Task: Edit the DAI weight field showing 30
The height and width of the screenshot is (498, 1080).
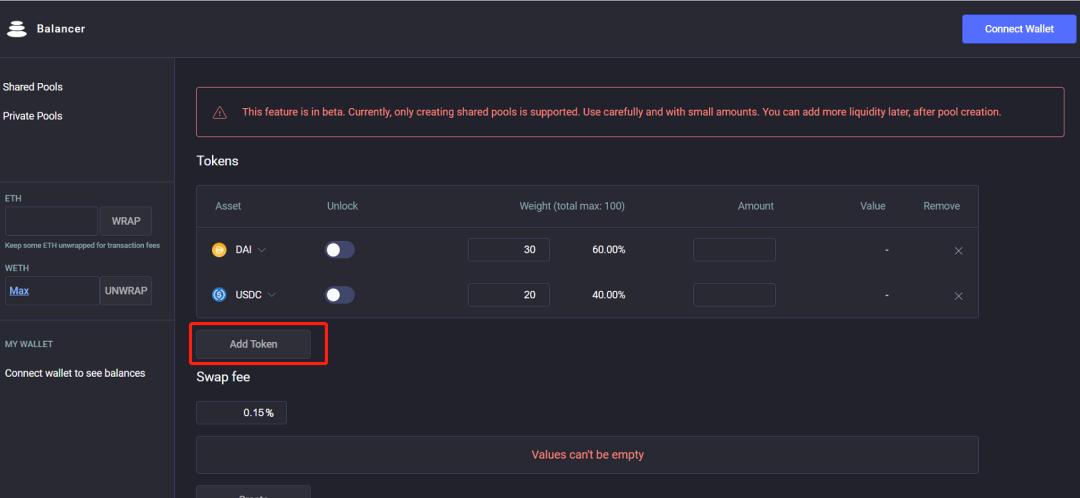Action: tap(508, 250)
